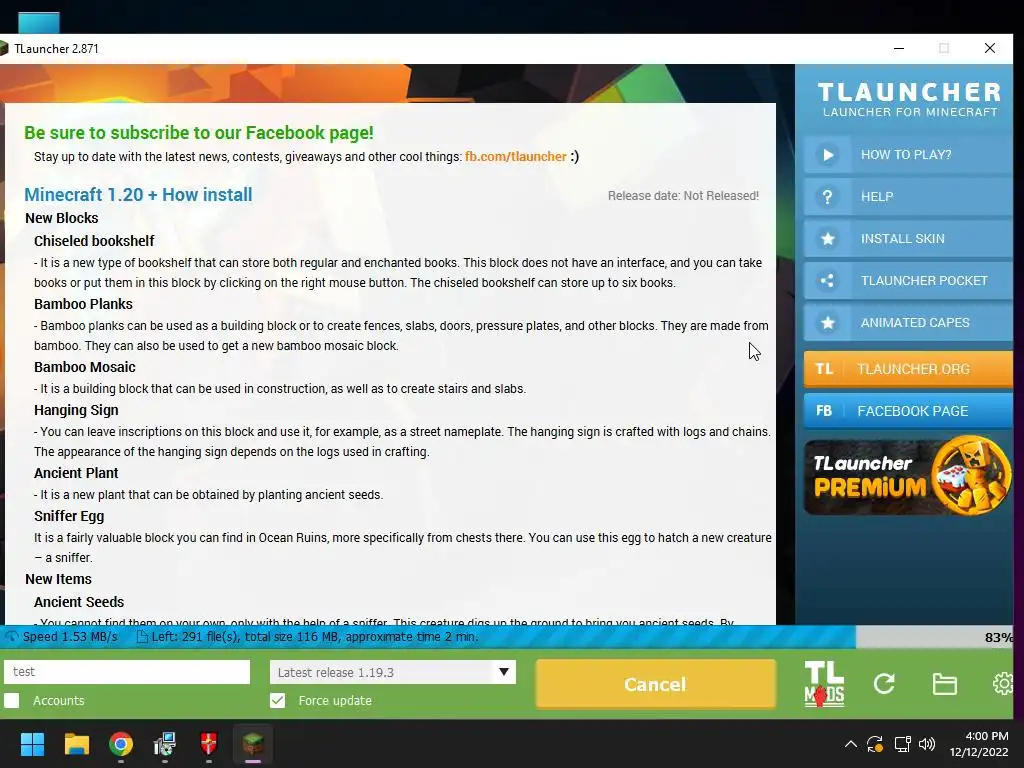Open Google Chrome from taskbar

click(121, 744)
